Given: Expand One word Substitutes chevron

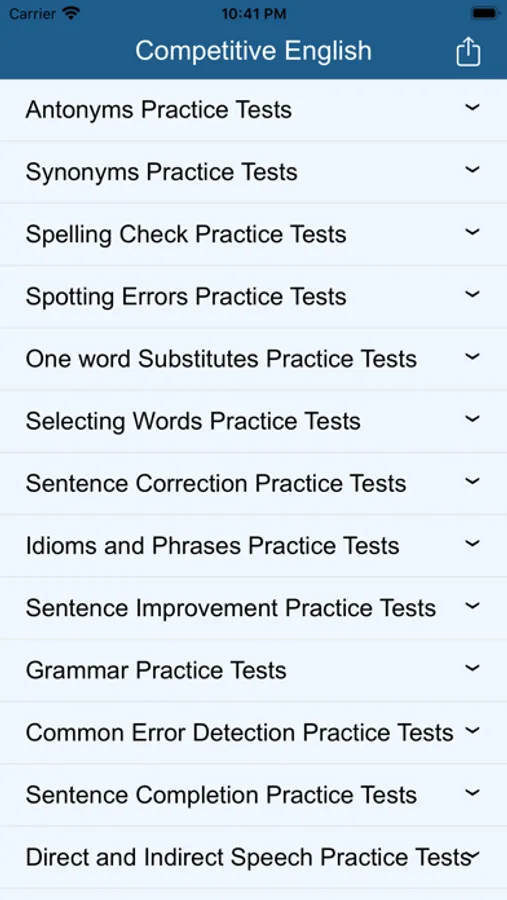Looking at the screenshot, I should point(472,356).
